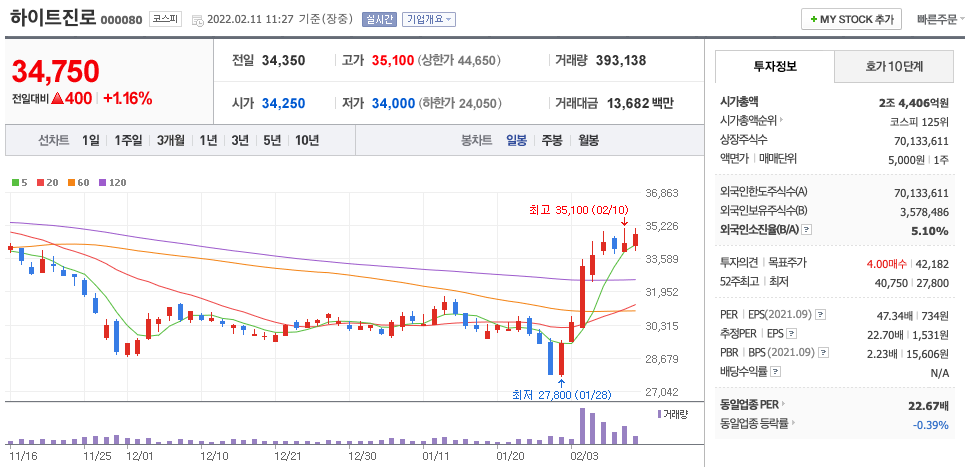
Task: Click the 전일 value 34,350
Action: pyautogui.click(x=283, y=61)
